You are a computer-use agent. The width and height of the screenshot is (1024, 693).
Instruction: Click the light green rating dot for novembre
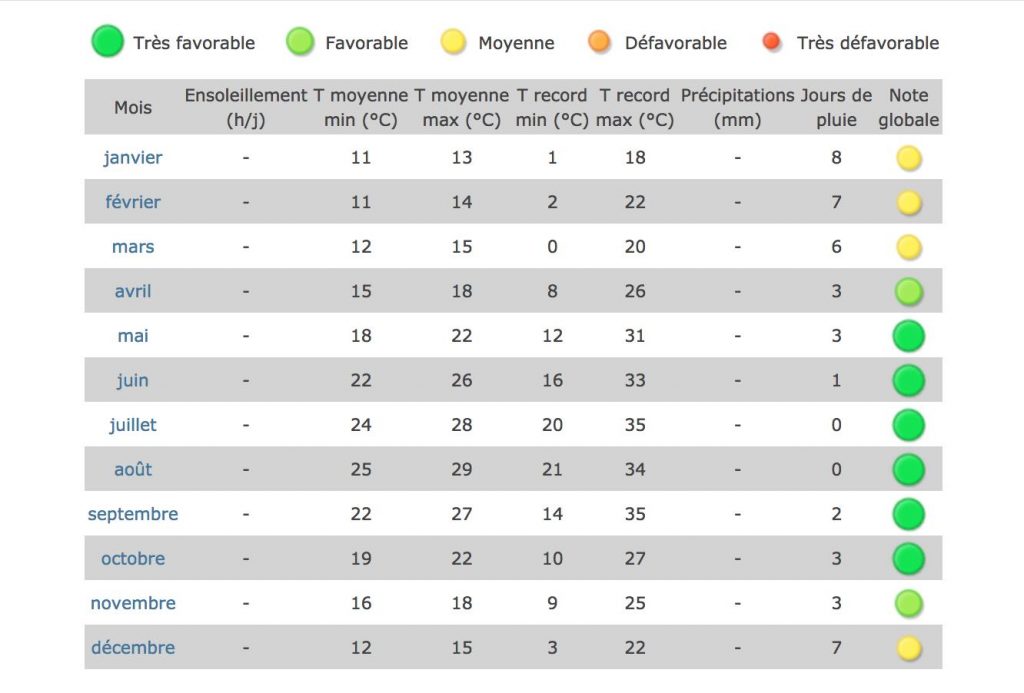pos(908,604)
